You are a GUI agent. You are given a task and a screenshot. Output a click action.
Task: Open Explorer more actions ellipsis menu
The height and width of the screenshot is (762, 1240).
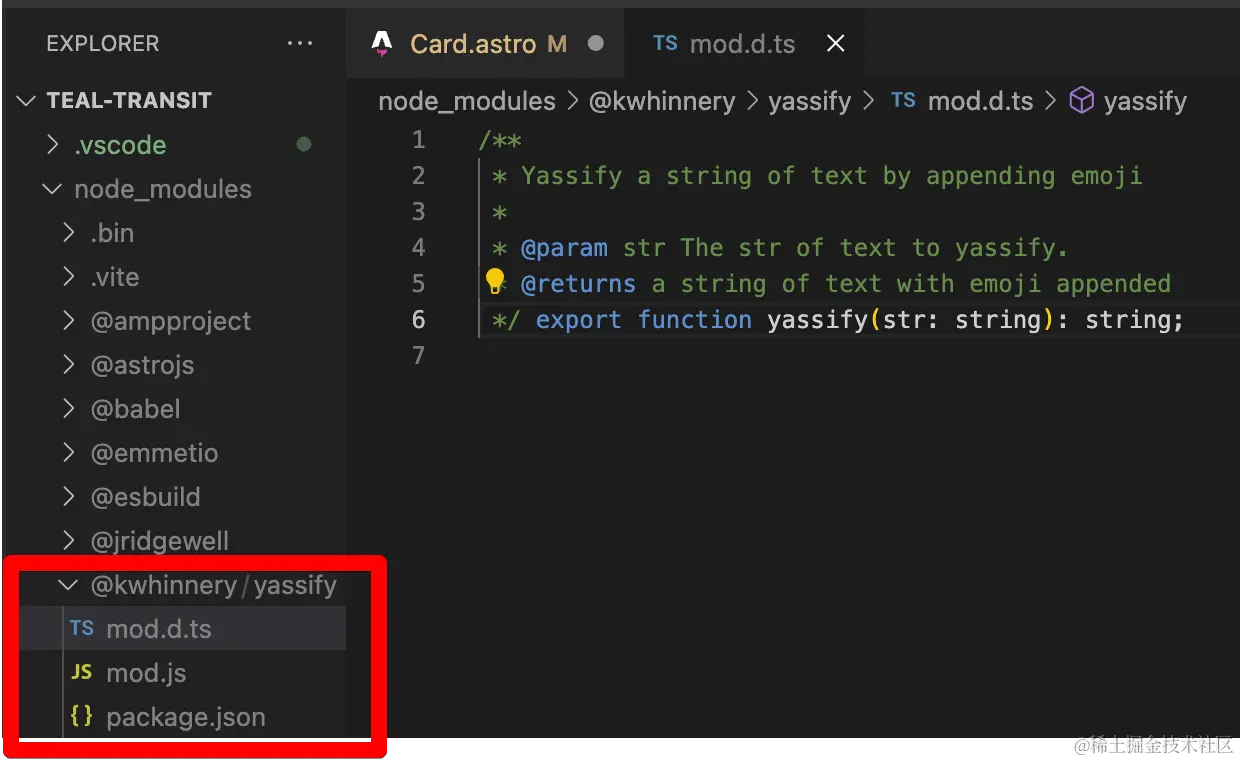[299, 44]
